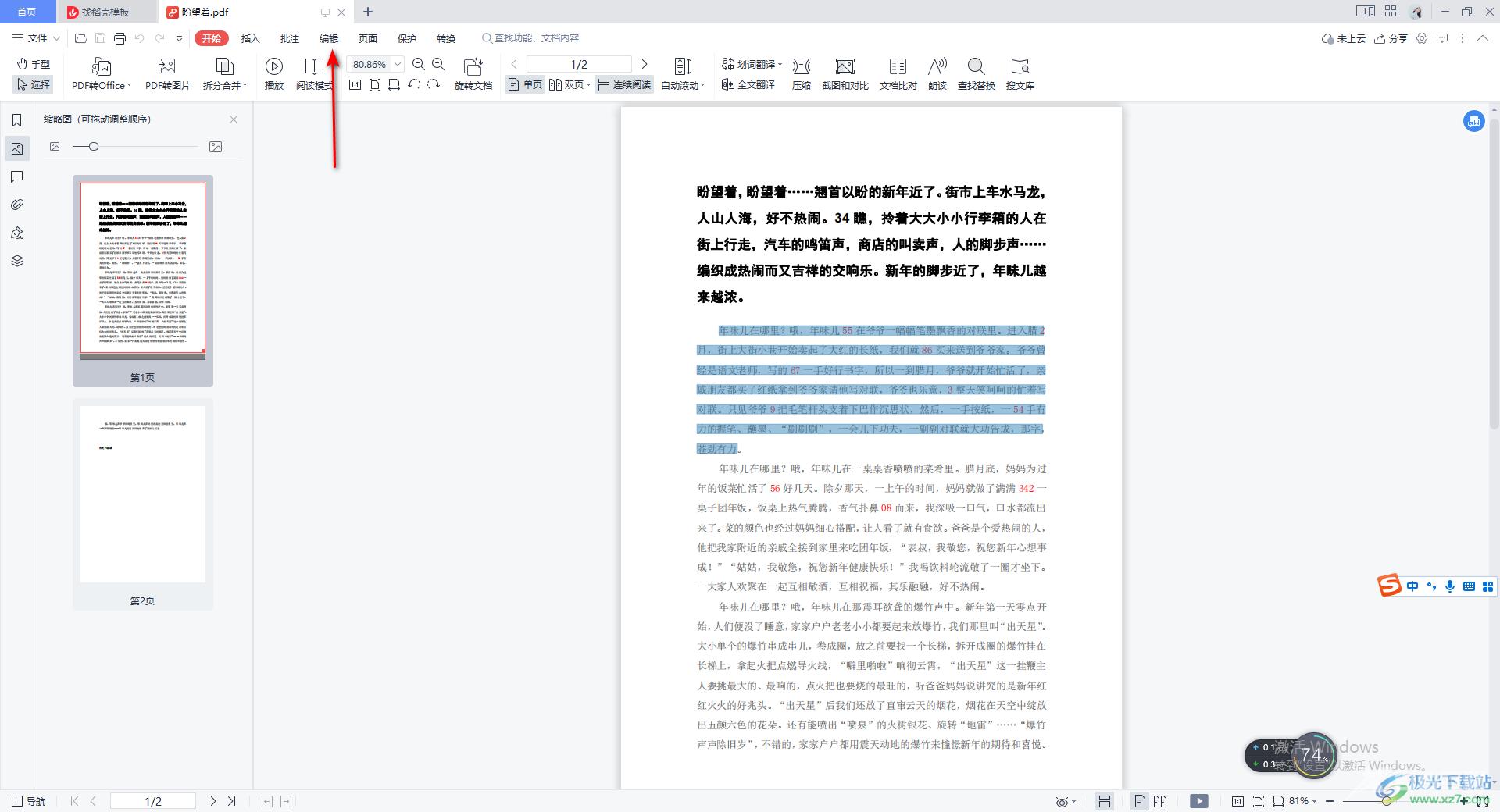The image size is (1500, 812).
Task: Open the Edit (编辑) ribbon tab
Action: point(328,38)
